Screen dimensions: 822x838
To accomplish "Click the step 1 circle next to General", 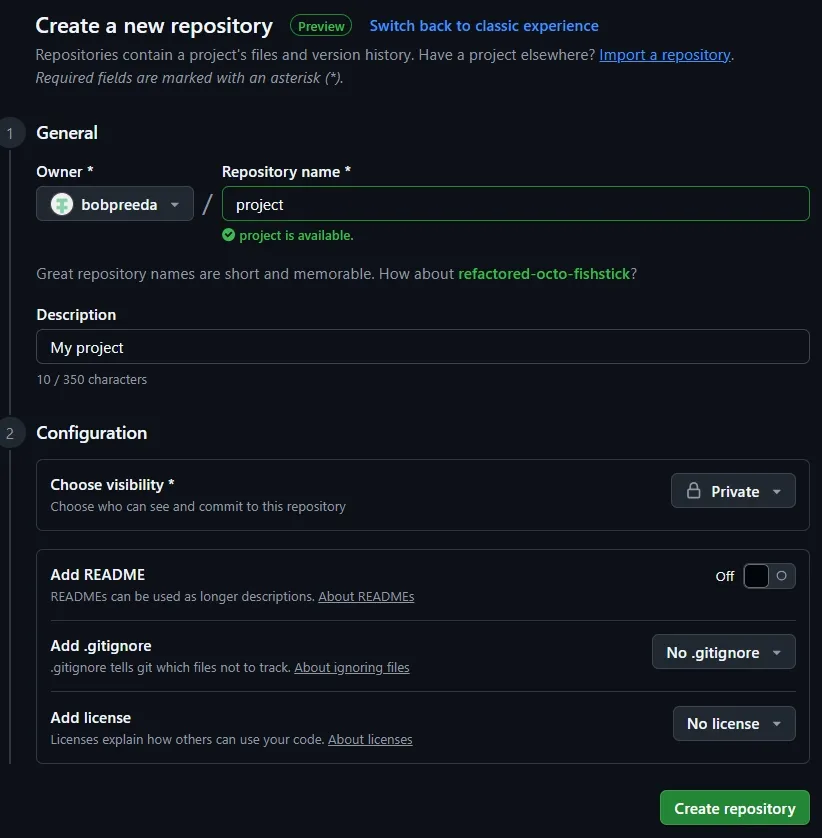I will click(x=10, y=132).
